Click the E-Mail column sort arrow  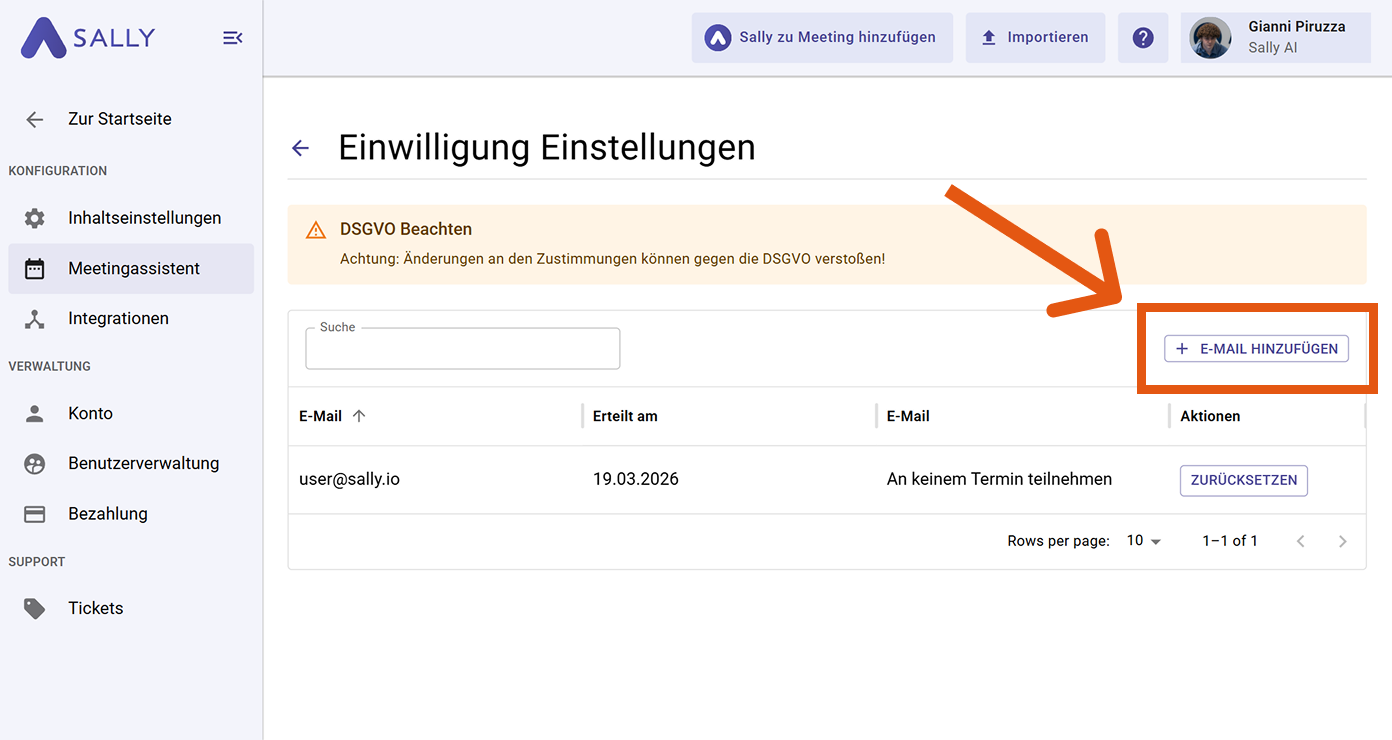pos(359,416)
